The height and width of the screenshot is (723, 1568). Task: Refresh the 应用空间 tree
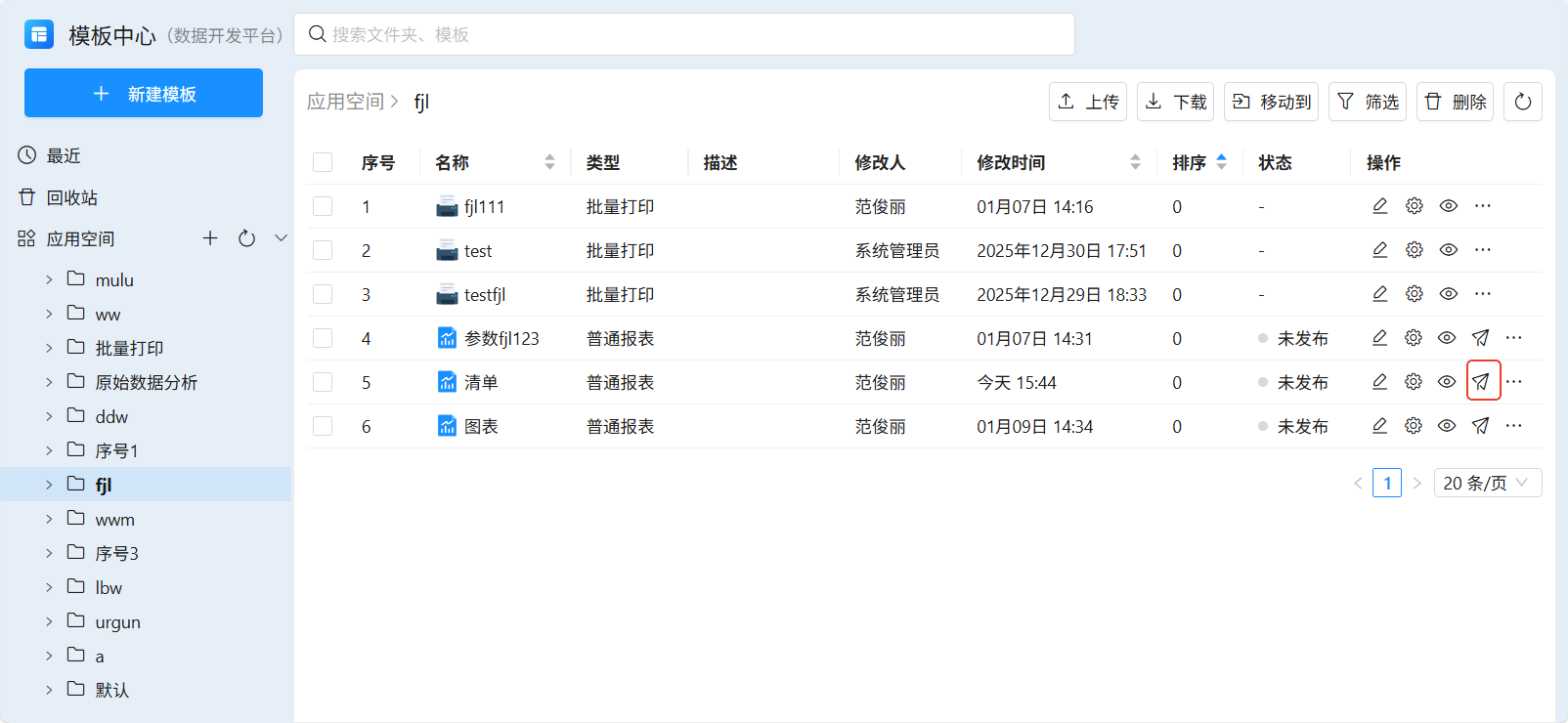(x=246, y=238)
